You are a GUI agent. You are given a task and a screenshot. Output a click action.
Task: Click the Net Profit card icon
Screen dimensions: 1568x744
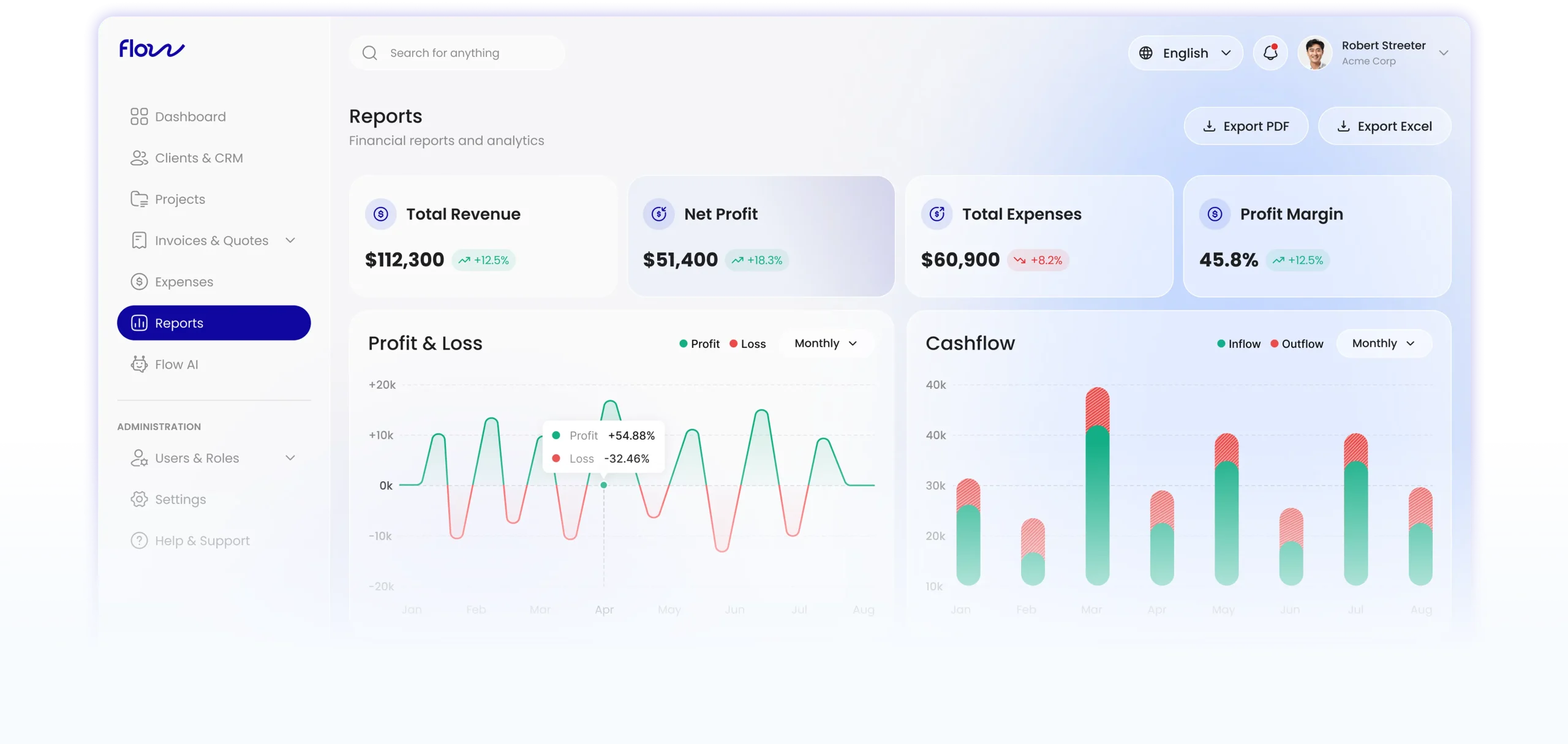point(658,214)
